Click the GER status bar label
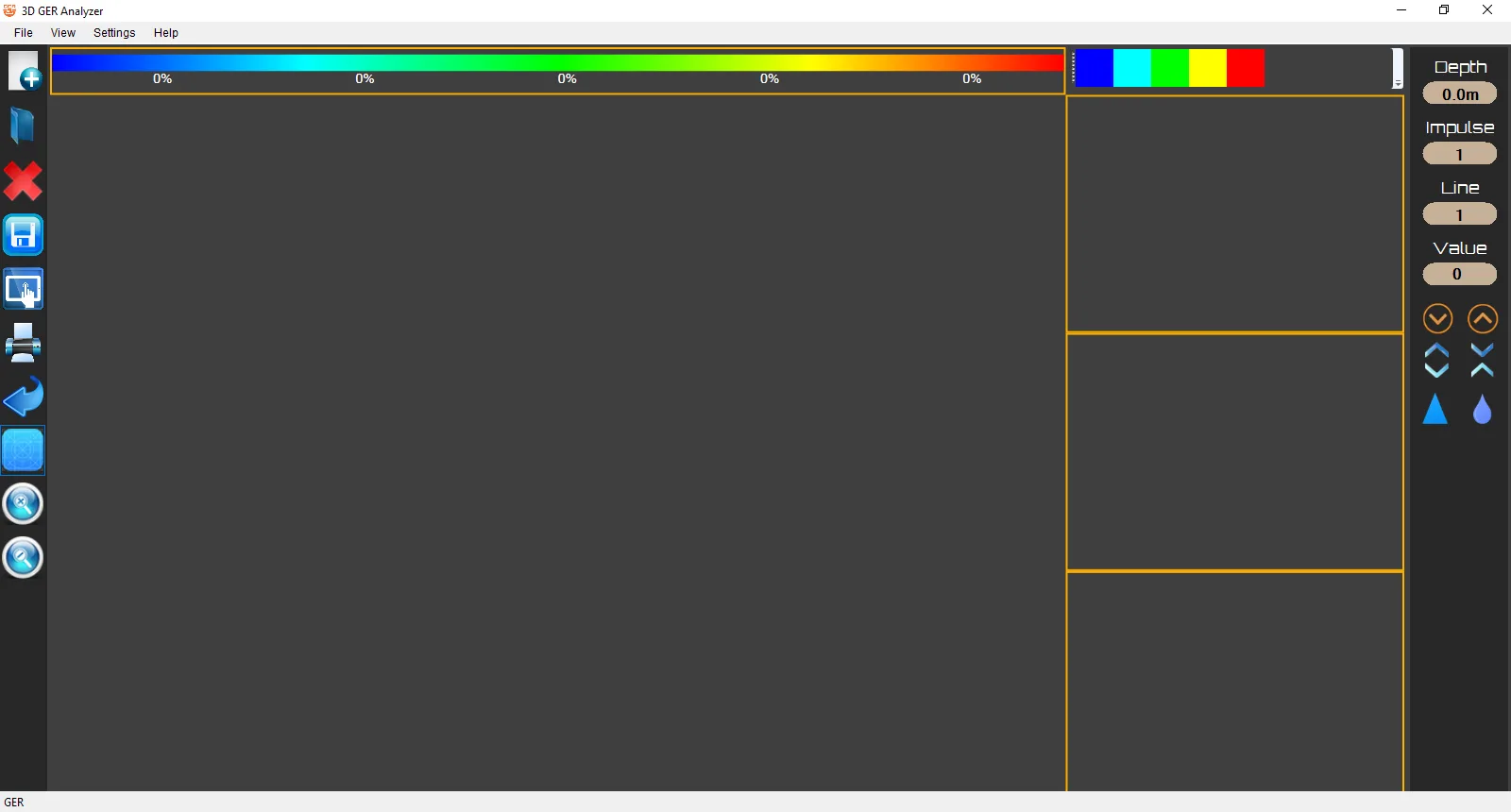Screen dimensions: 1511x812 (x=14, y=803)
